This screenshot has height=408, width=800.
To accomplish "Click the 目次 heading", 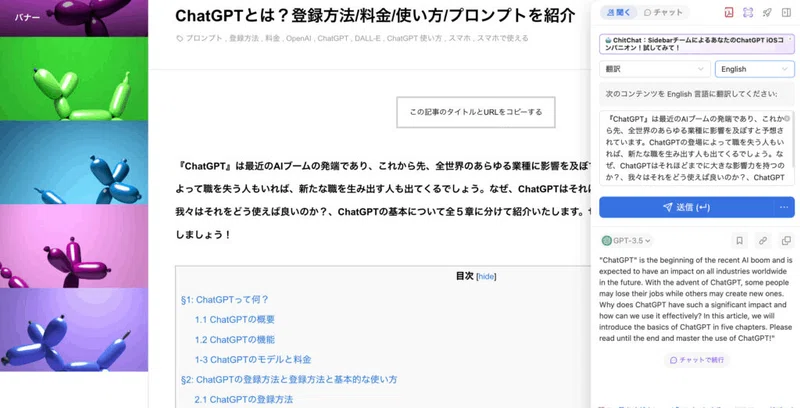I will (x=465, y=276).
